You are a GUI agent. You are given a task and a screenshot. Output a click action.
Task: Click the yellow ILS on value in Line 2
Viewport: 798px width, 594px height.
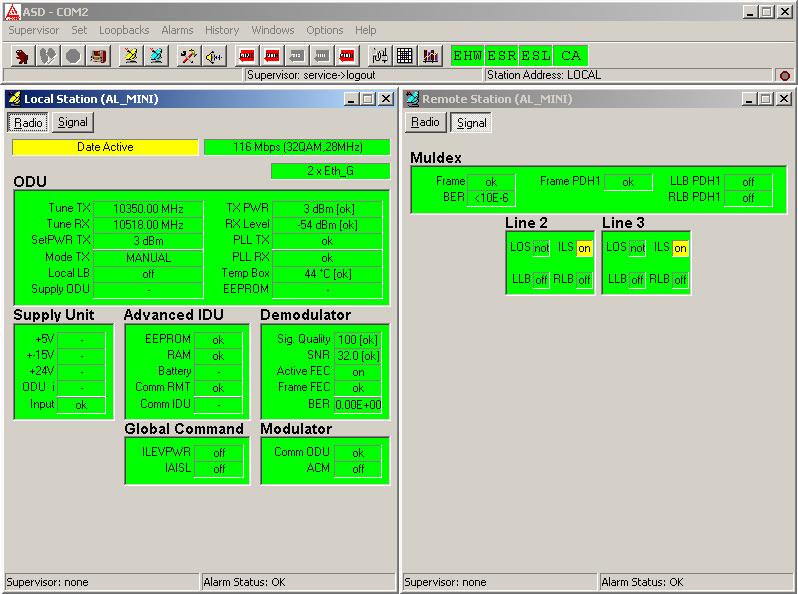(x=584, y=248)
